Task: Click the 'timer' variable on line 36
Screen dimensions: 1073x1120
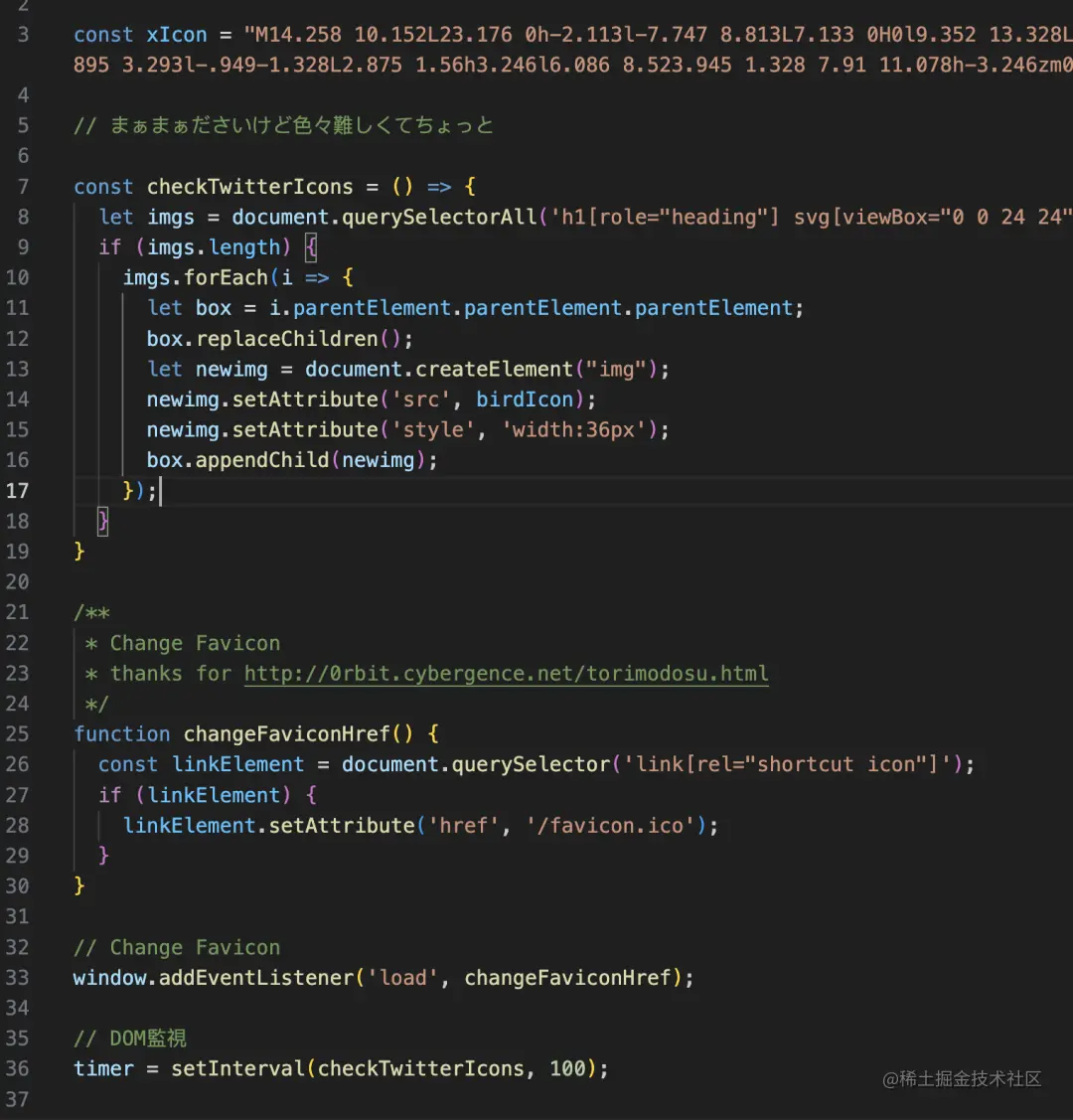Action: (x=103, y=1068)
